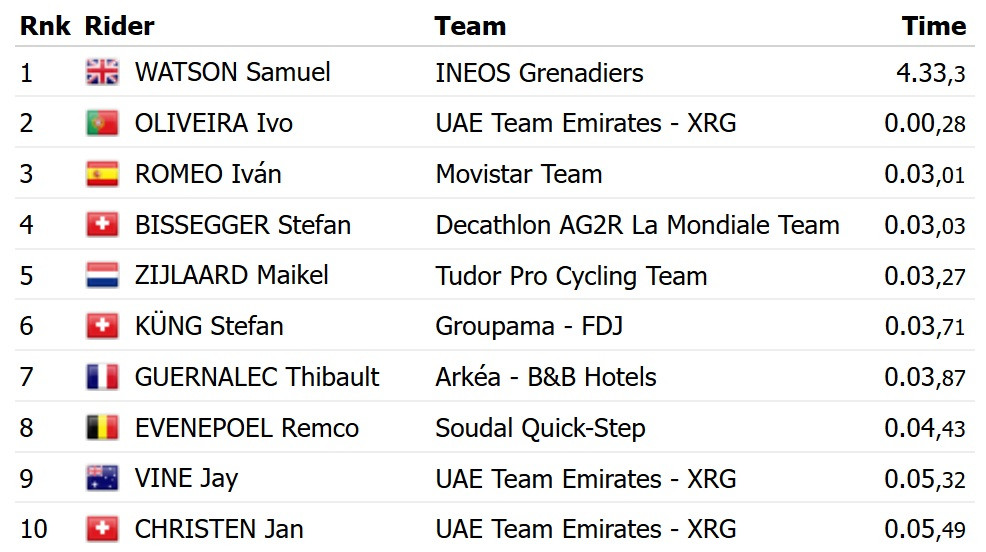Viewport: 986px width, 552px height.
Task: Click the Rider column header
Action: tap(119, 26)
